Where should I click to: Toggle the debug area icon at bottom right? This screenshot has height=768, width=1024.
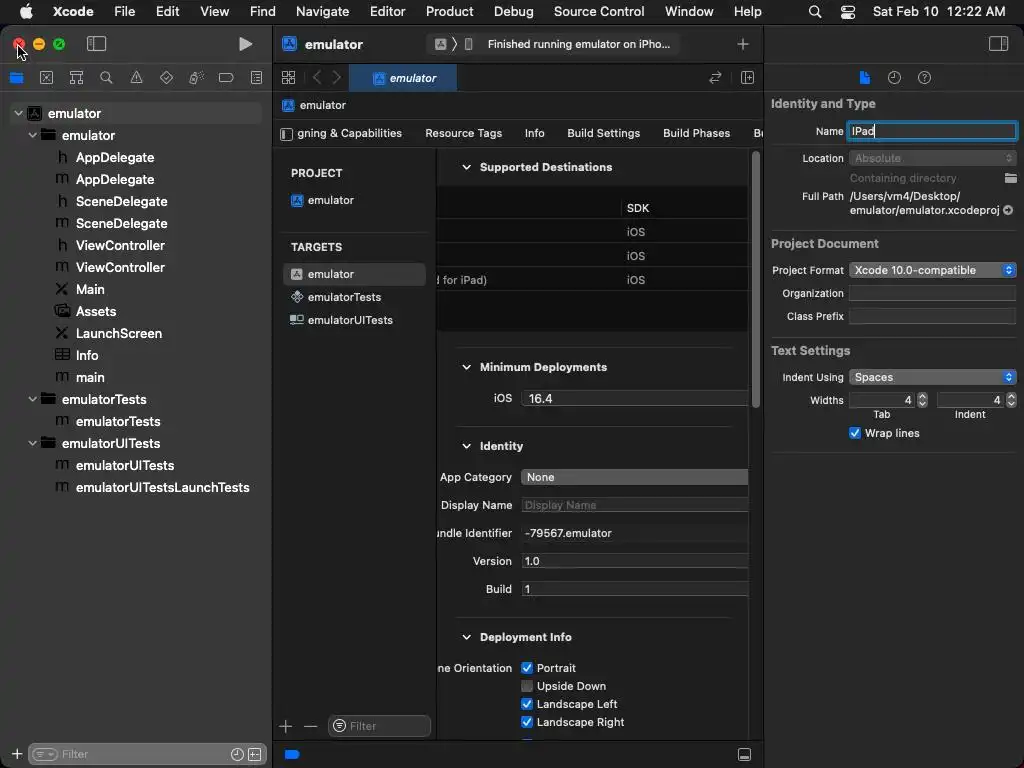click(744, 754)
